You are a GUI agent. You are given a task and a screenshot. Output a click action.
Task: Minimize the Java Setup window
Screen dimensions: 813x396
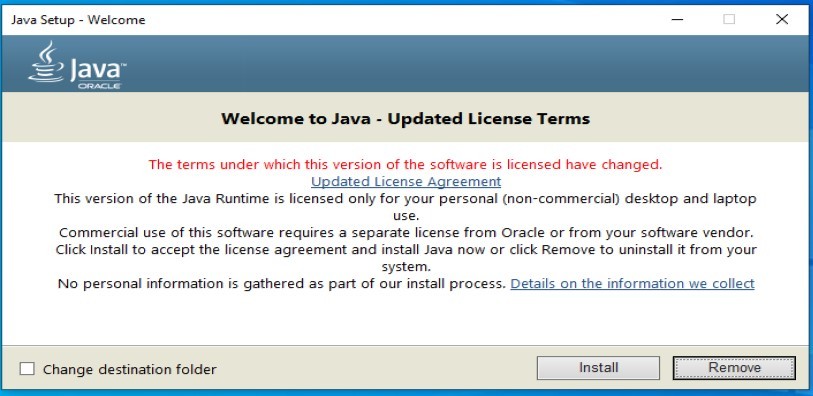pyautogui.click(x=677, y=20)
